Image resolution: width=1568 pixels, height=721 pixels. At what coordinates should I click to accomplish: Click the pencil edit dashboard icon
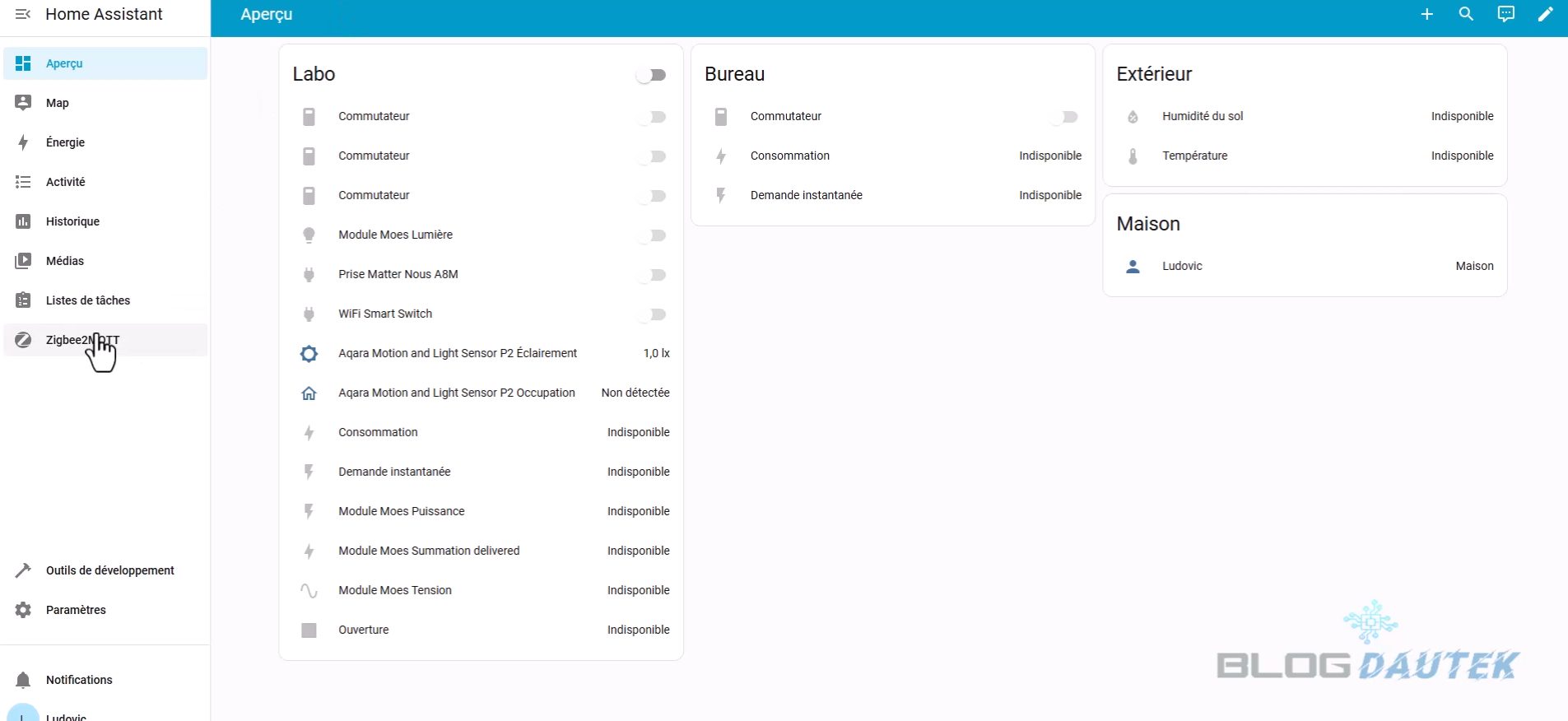tap(1545, 14)
